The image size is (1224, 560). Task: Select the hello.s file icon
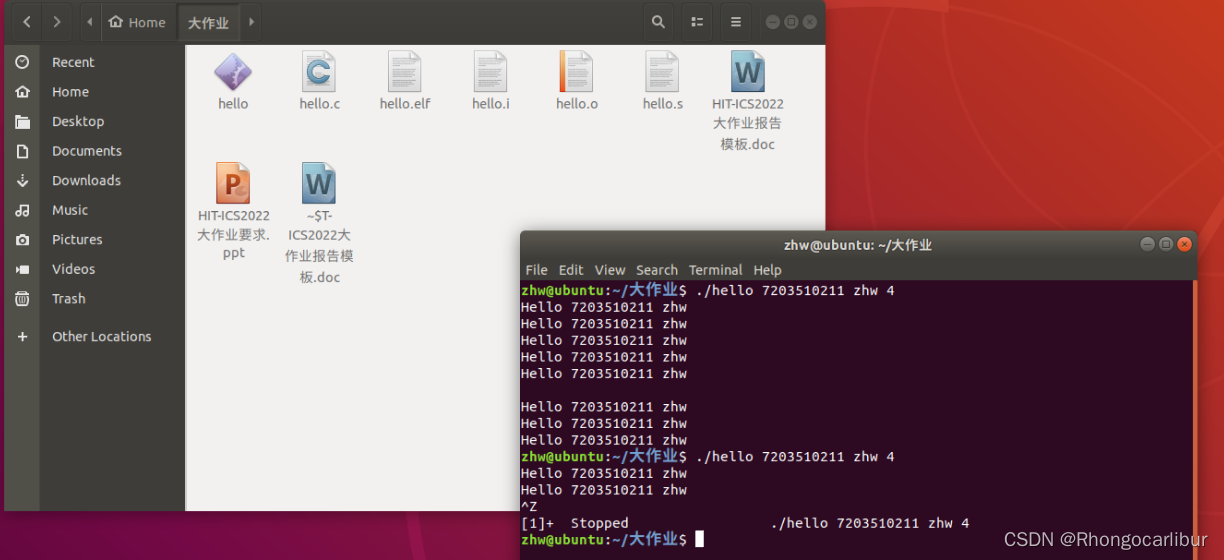click(663, 72)
